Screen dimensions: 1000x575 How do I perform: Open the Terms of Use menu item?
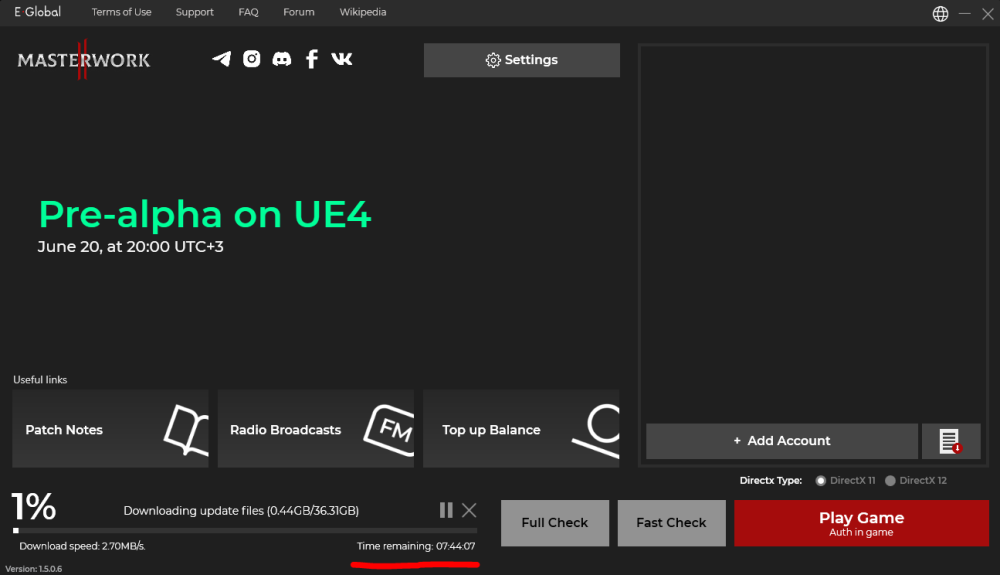point(121,12)
